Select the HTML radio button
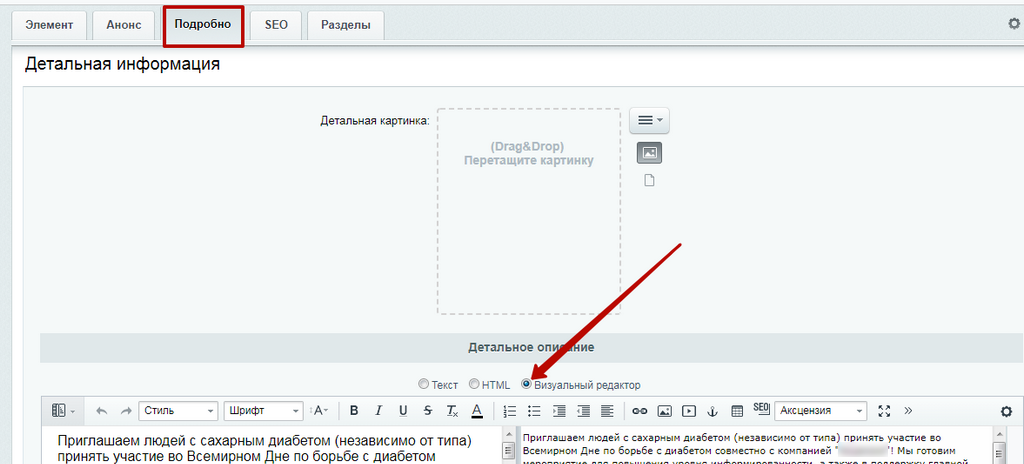This screenshot has height=464, width=1024. click(474, 384)
